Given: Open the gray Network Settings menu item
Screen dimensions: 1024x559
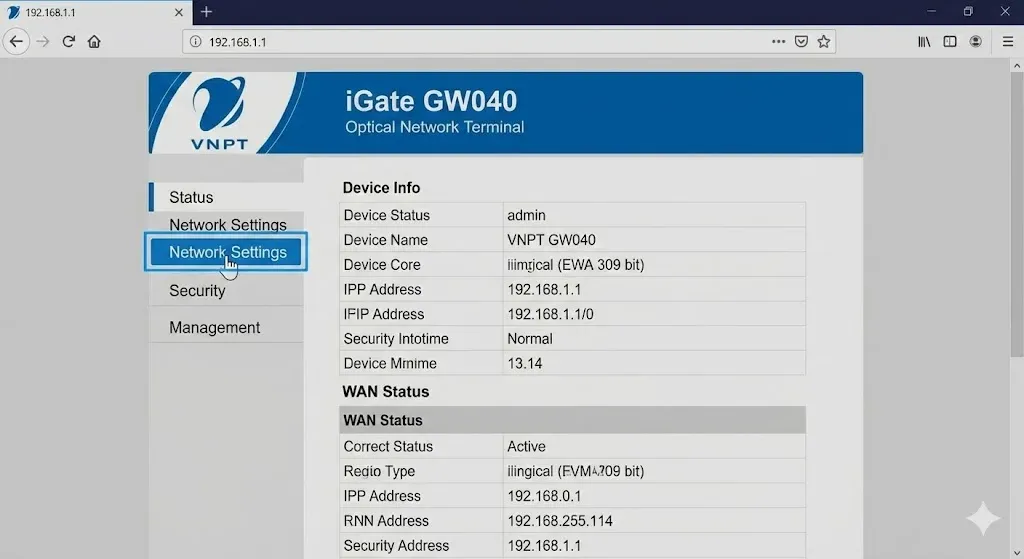Looking at the screenshot, I should tap(226, 224).
